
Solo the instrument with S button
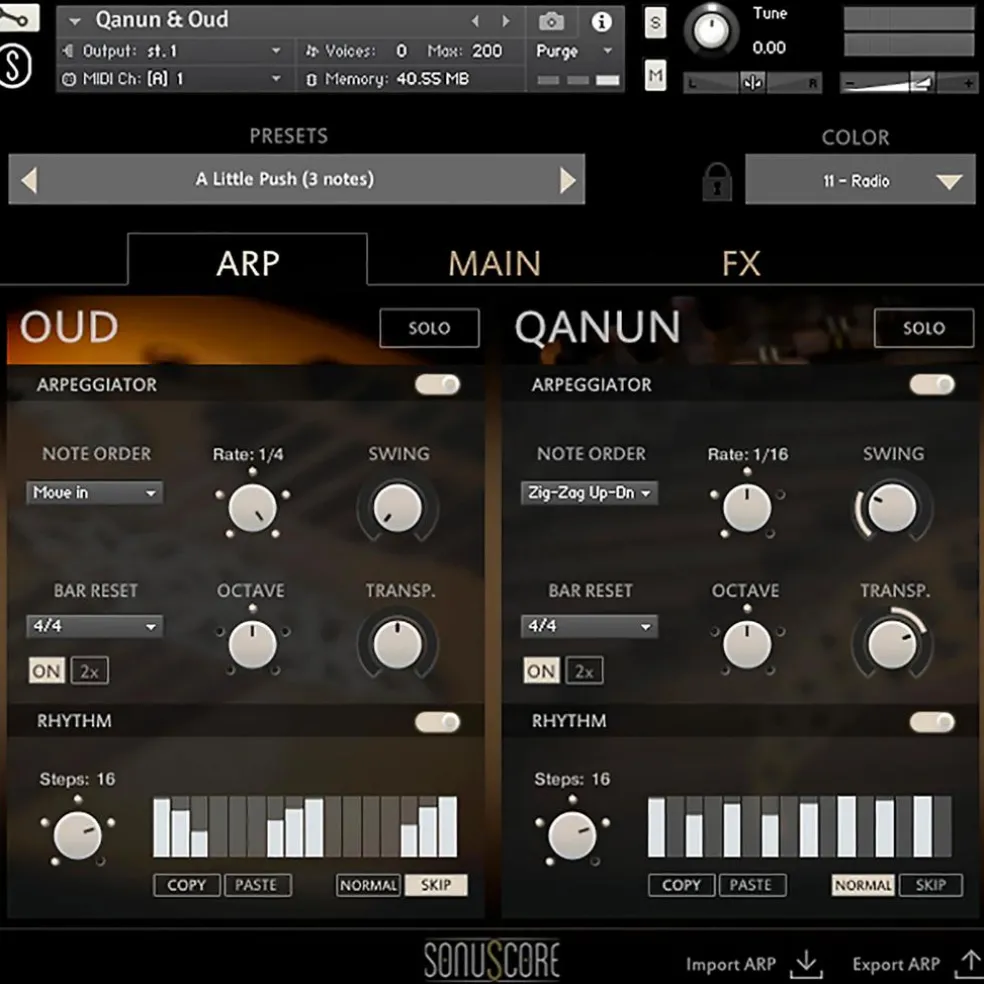tap(655, 23)
